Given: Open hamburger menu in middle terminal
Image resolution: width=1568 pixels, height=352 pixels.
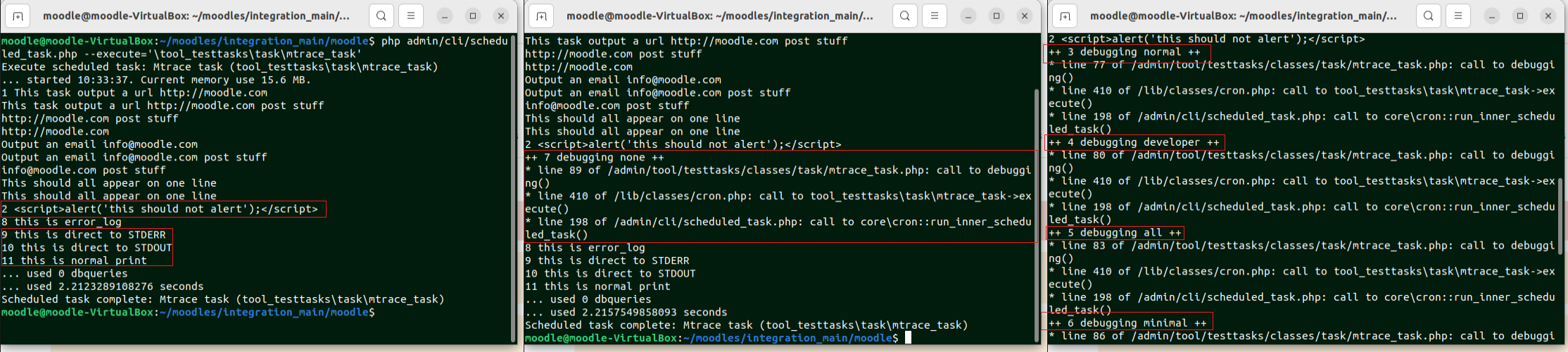Looking at the screenshot, I should coord(935,15).
